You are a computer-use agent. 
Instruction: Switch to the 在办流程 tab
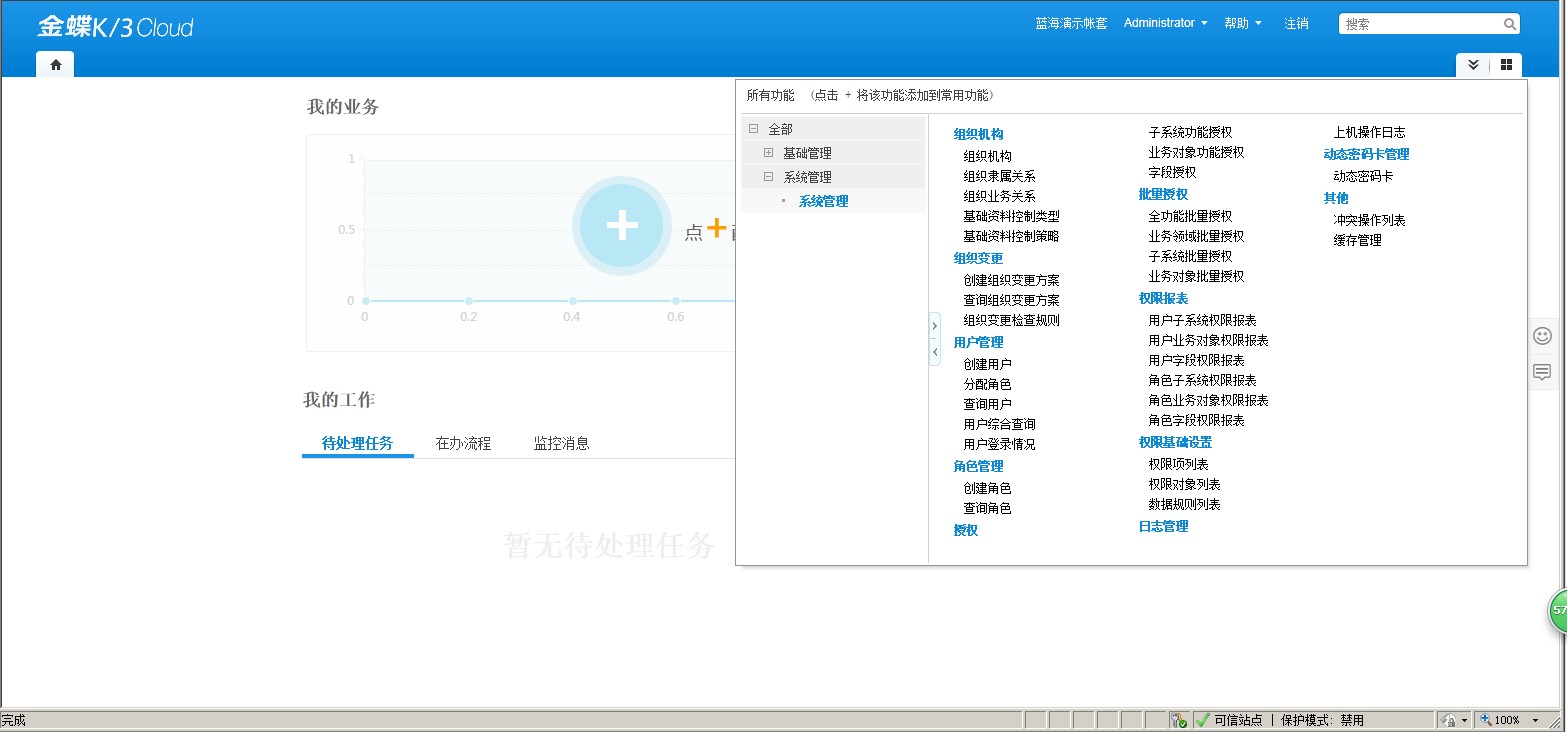tap(463, 443)
